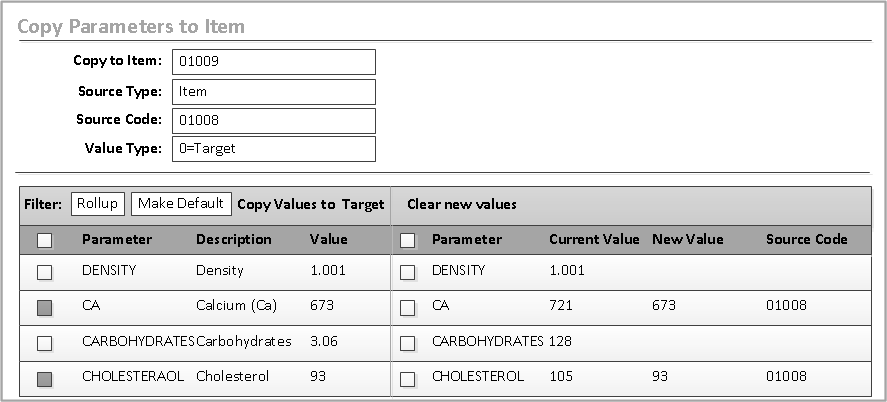Check the DENSITY checkbox in right table

tap(407, 272)
